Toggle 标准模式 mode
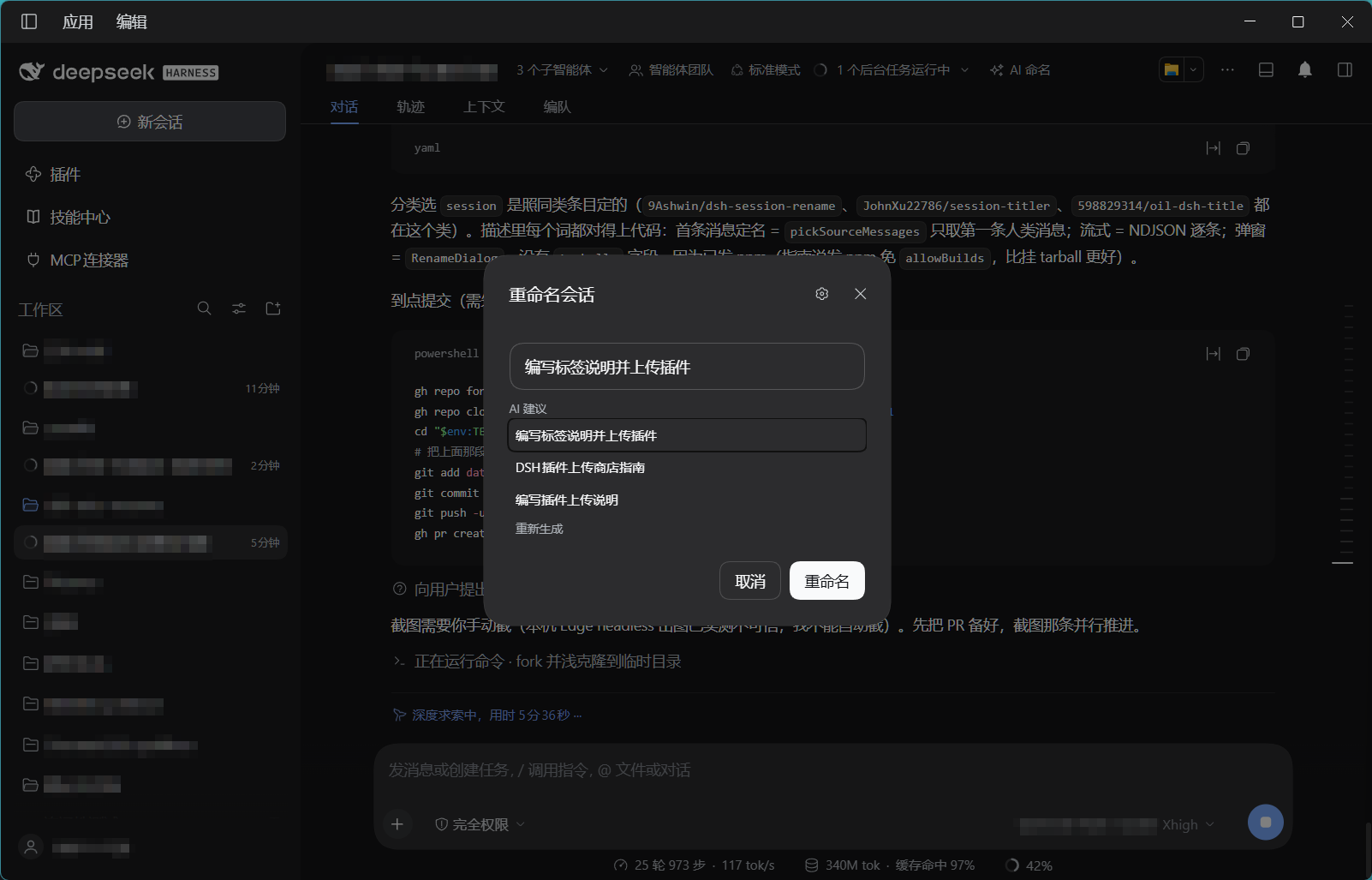Screen dimensions: 1372x880 766,70
